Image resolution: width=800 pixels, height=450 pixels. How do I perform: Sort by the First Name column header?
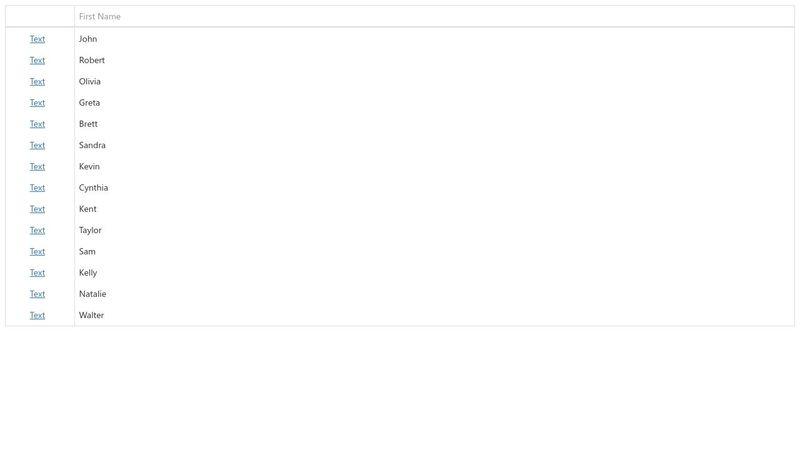tap(434, 16)
